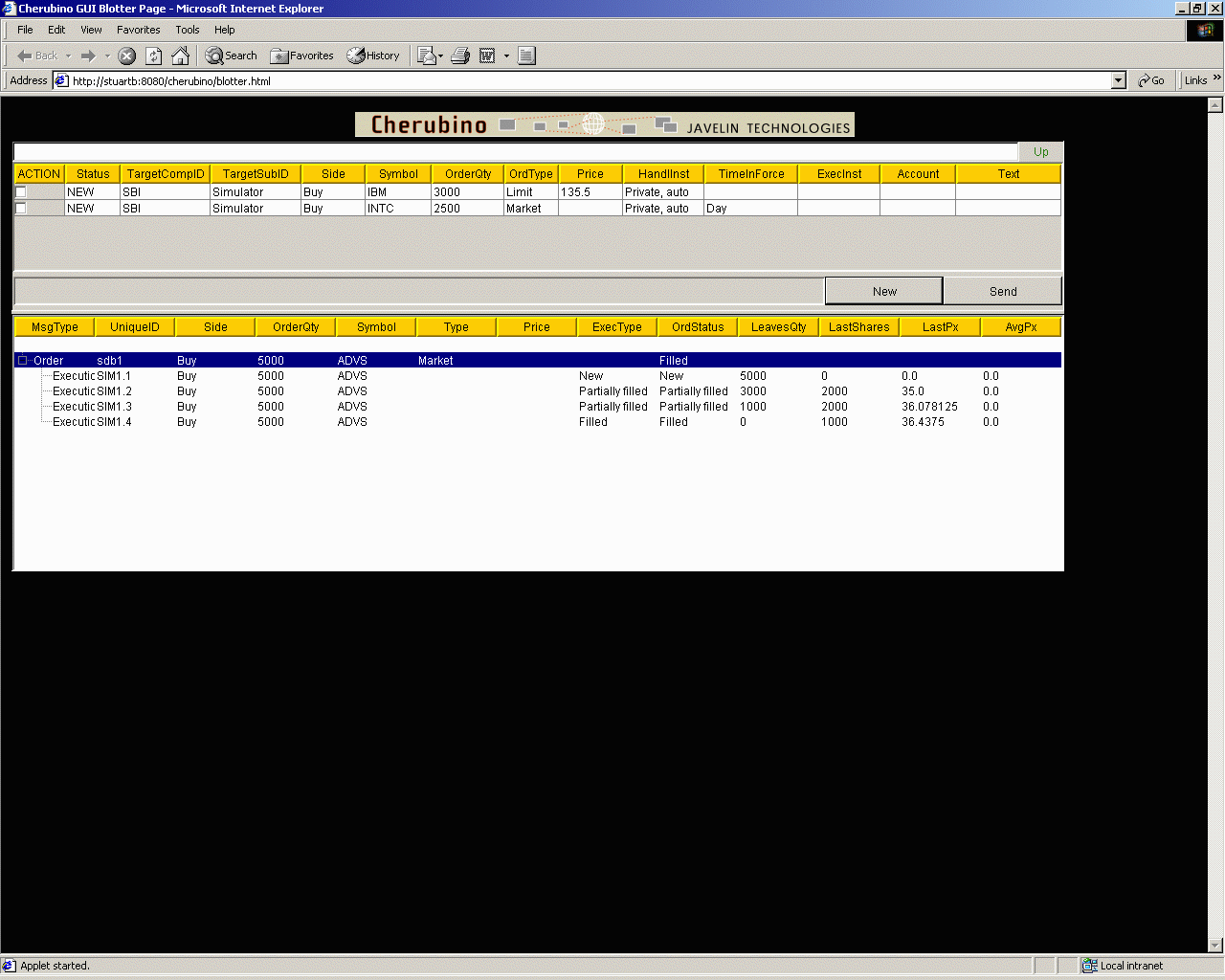Click the Refresh page icon
Screen dimensions: 1225x980
click(x=153, y=56)
